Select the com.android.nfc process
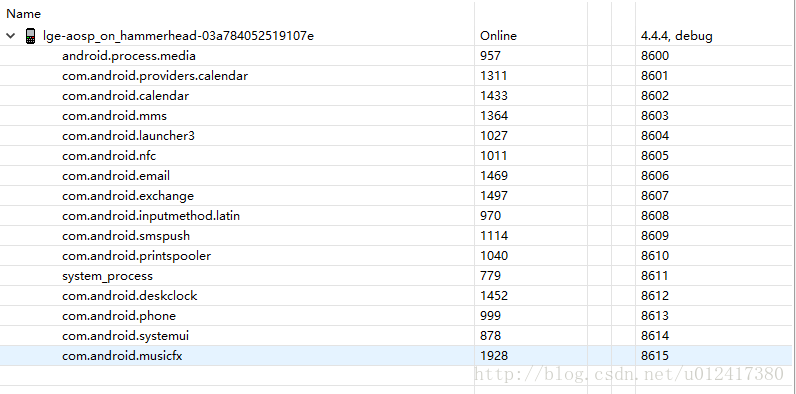 109,156
